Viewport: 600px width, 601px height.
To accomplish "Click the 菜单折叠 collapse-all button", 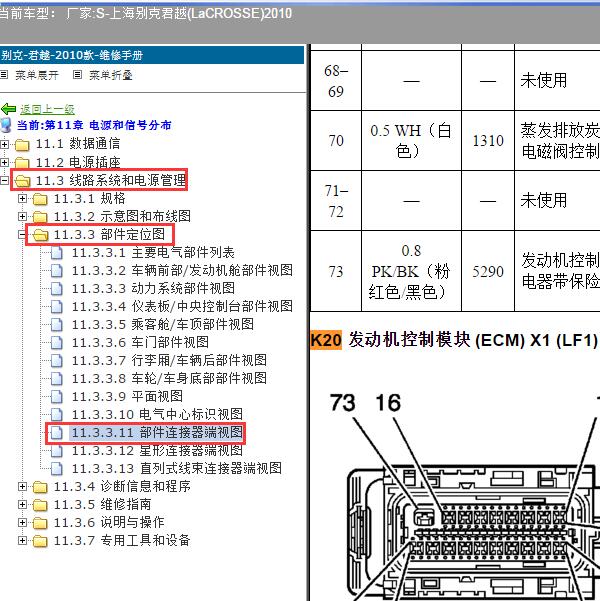I will pyautogui.click(x=111, y=75).
